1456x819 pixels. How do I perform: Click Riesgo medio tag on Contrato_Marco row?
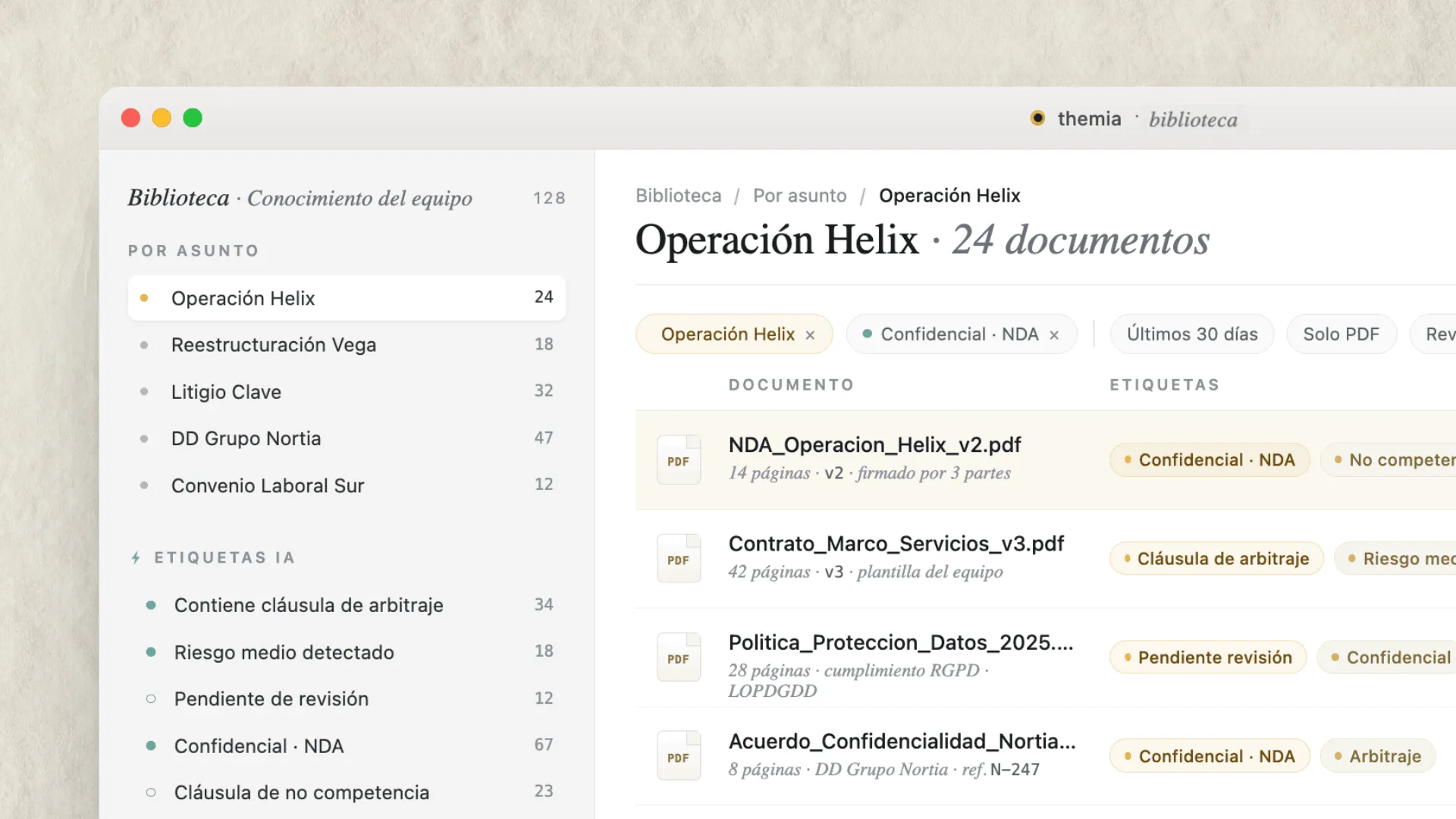coord(1395,559)
